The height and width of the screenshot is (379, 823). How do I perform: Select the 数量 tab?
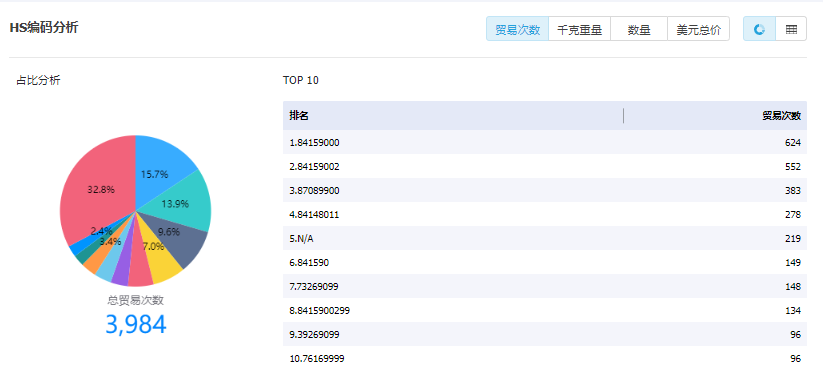639,29
